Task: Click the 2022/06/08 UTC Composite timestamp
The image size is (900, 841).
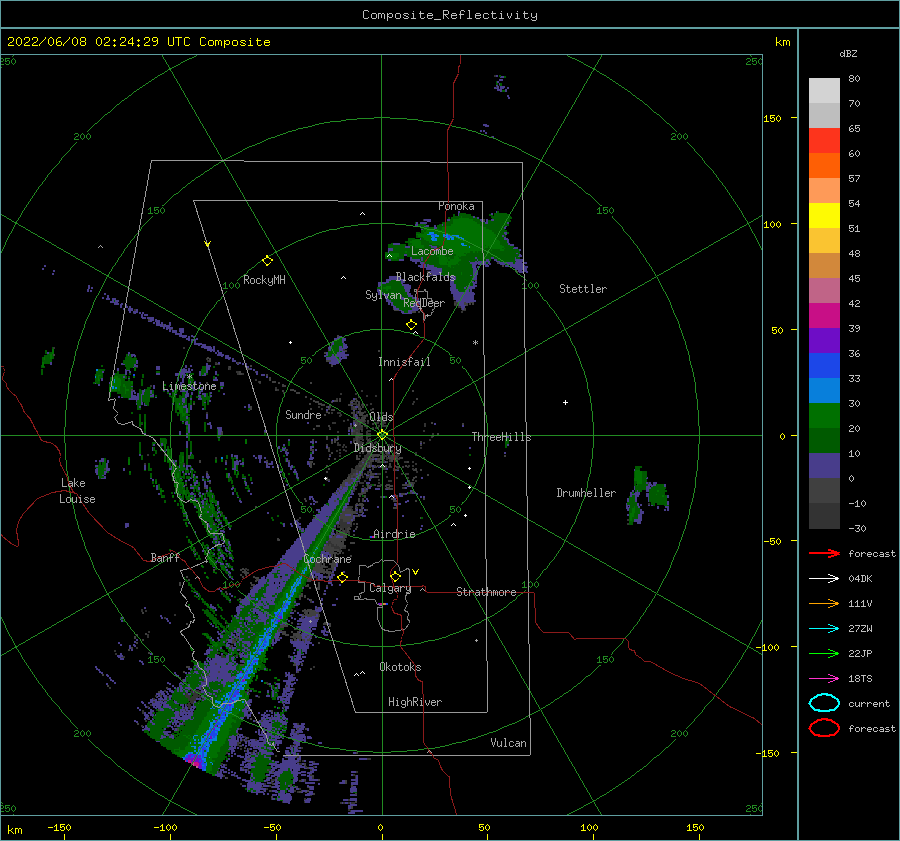Action: [x=138, y=42]
